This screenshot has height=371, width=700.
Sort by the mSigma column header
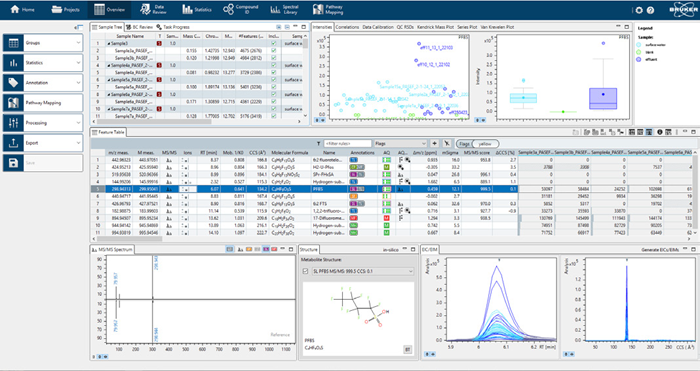[450, 153]
